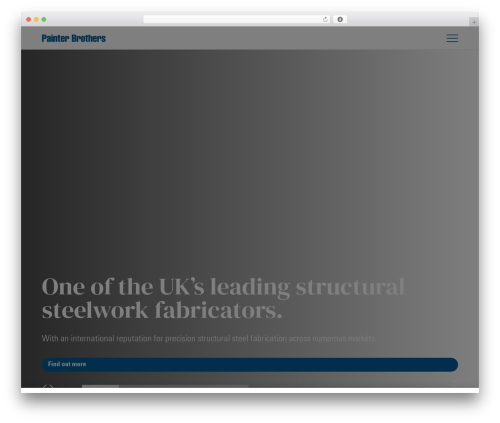The image size is (500, 423).
Task: Maximize the window with the green button
Action: (44, 20)
